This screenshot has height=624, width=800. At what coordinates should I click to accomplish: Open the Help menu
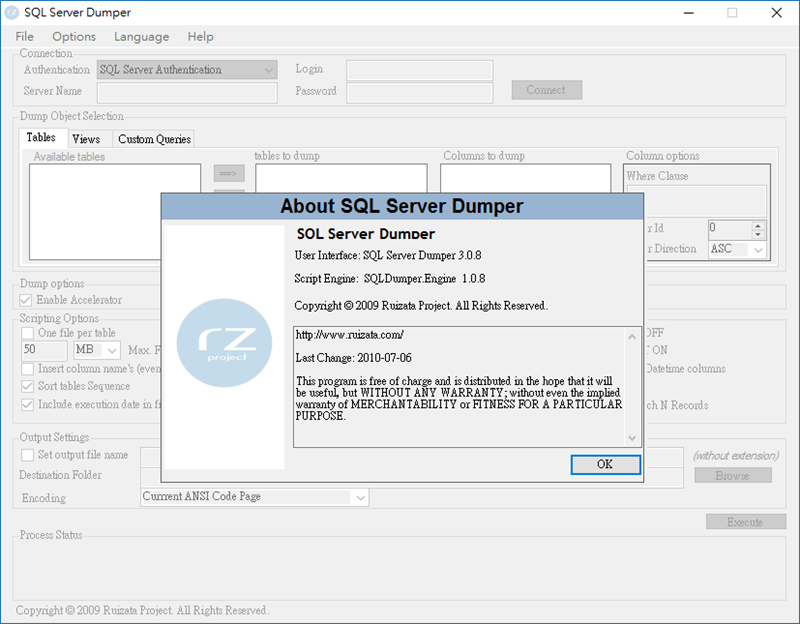[201, 37]
